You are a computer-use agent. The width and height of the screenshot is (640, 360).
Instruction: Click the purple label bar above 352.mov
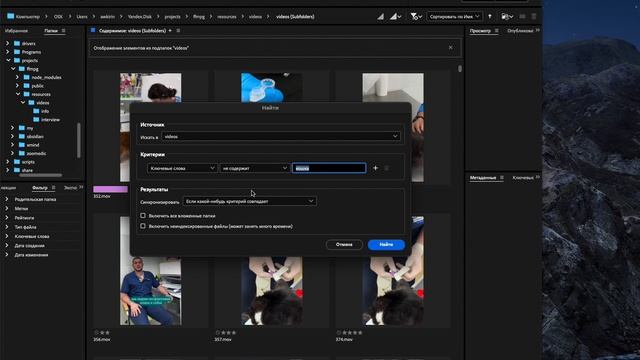110,189
